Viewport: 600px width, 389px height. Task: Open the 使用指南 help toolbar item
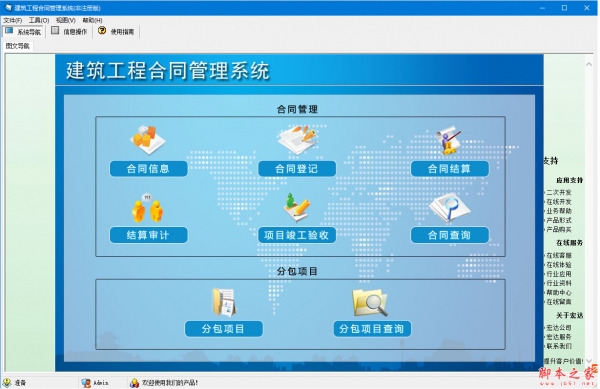tap(116, 32)
